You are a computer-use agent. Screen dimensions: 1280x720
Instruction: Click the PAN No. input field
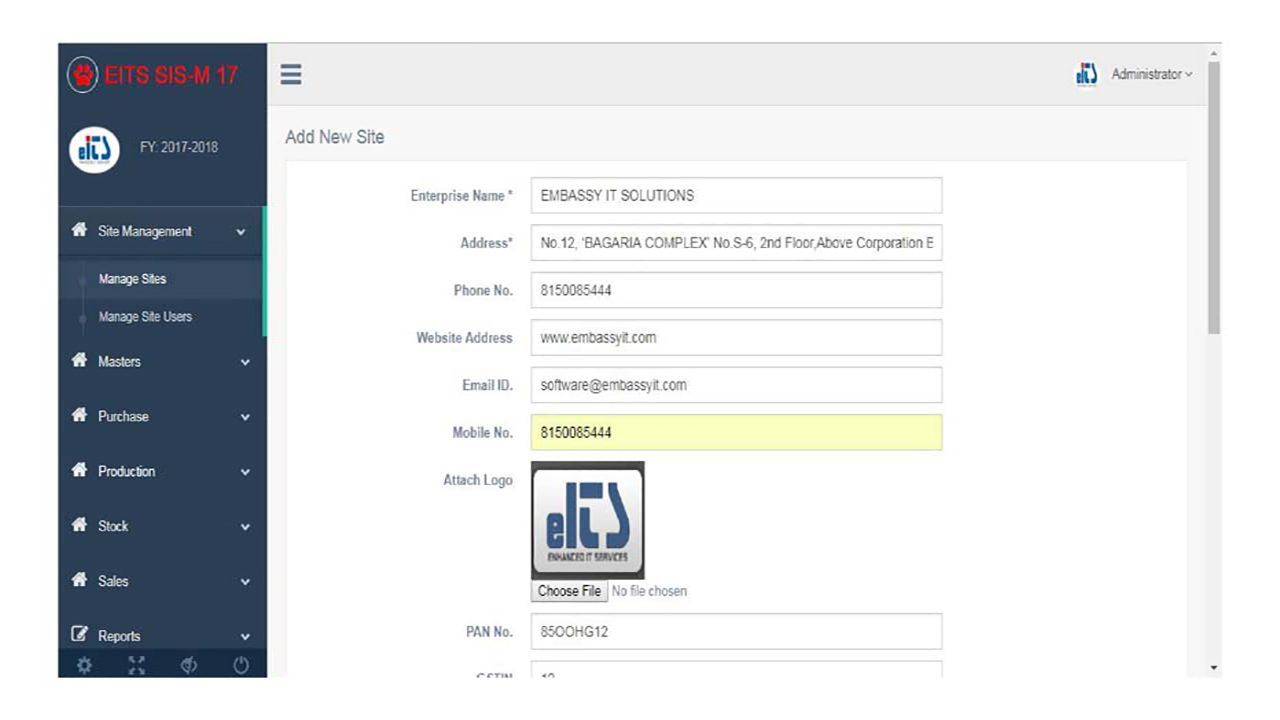pyautogui.click(x=736, y=632)
